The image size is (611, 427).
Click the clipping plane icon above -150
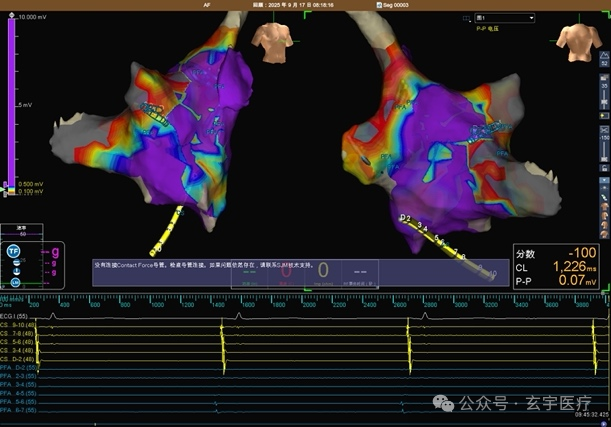(x=604, y=129)
